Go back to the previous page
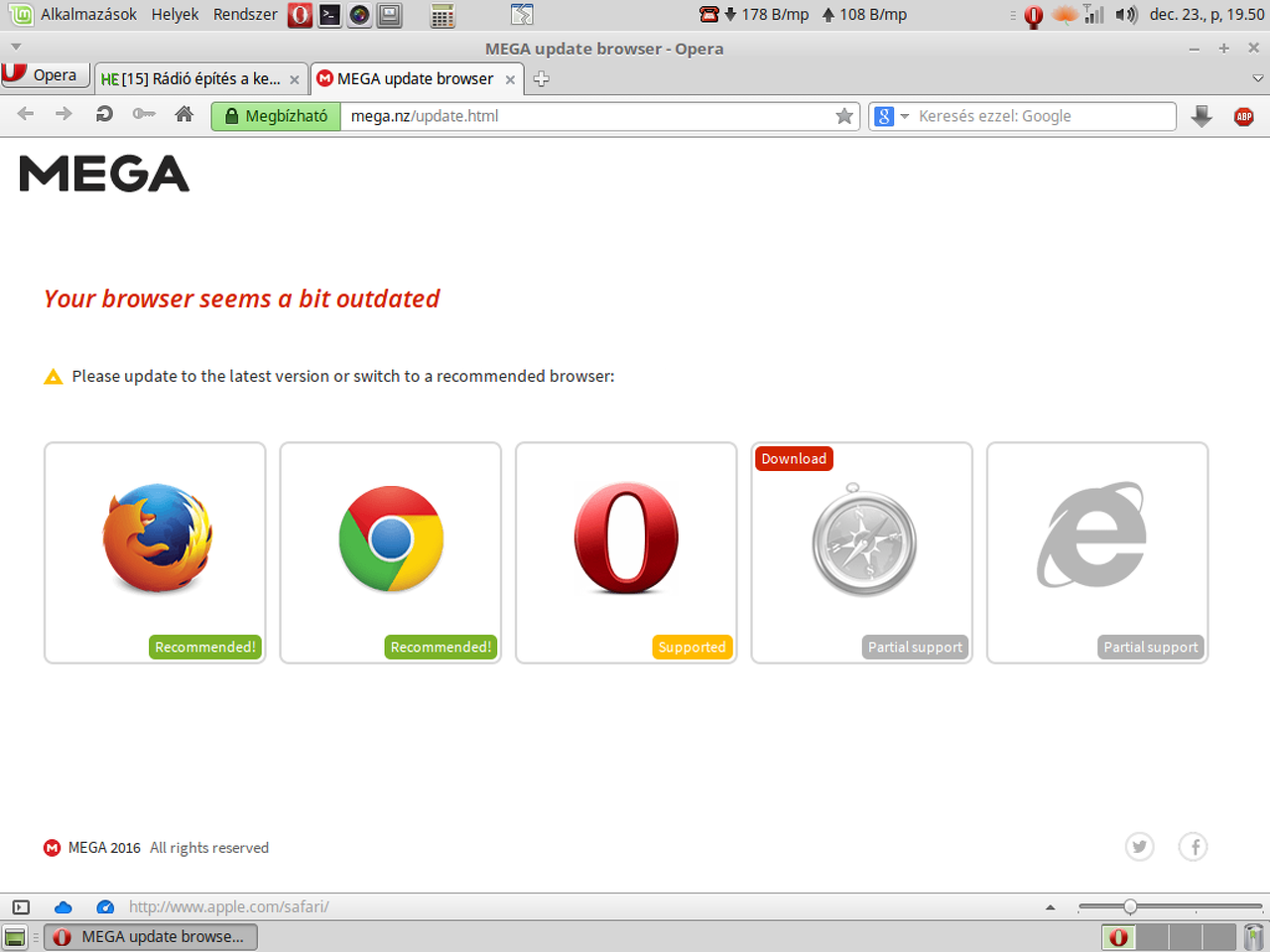Viewport: 1270px width, 952px height. pos(26,115)
